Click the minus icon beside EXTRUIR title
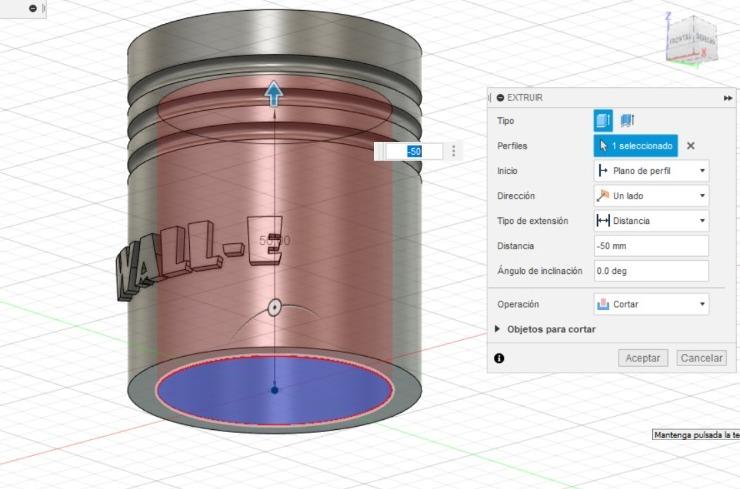Screen dimensions: 740x489 [x=500, y=98]
